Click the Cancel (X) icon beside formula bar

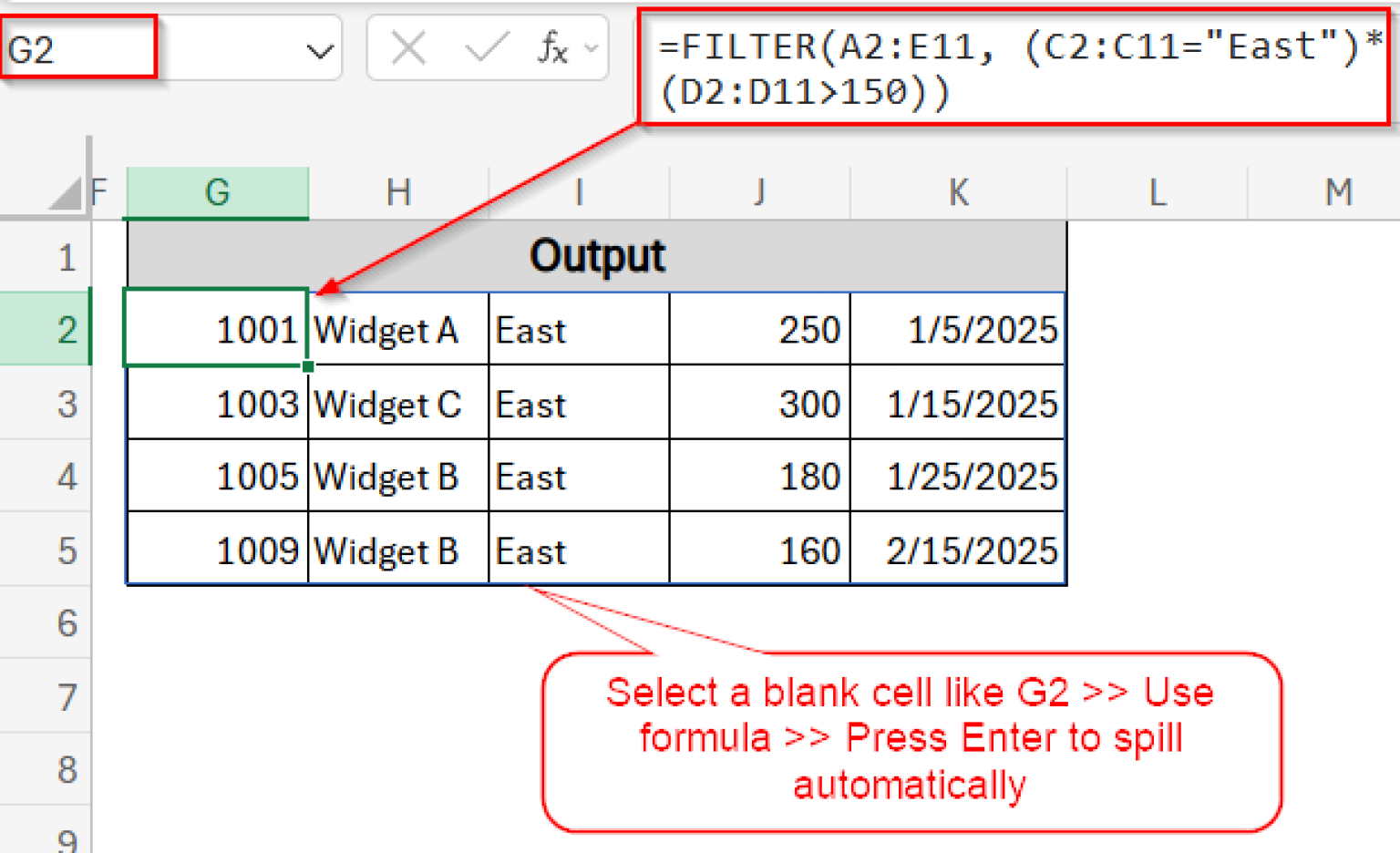coord(408,47)
